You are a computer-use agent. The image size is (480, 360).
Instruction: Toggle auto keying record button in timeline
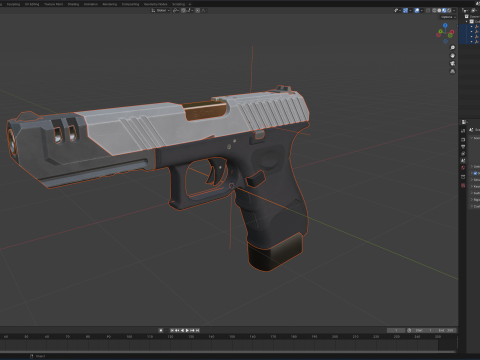(x=161, y=330)
